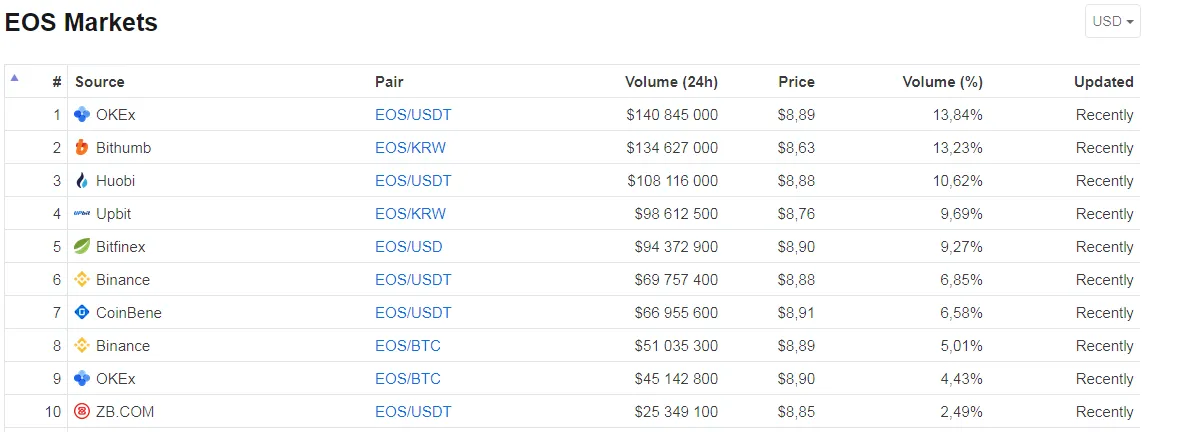Click the 13,84% volume share cell
The width and height of the screenshot is (1184, 432).
tap(958, 115)
